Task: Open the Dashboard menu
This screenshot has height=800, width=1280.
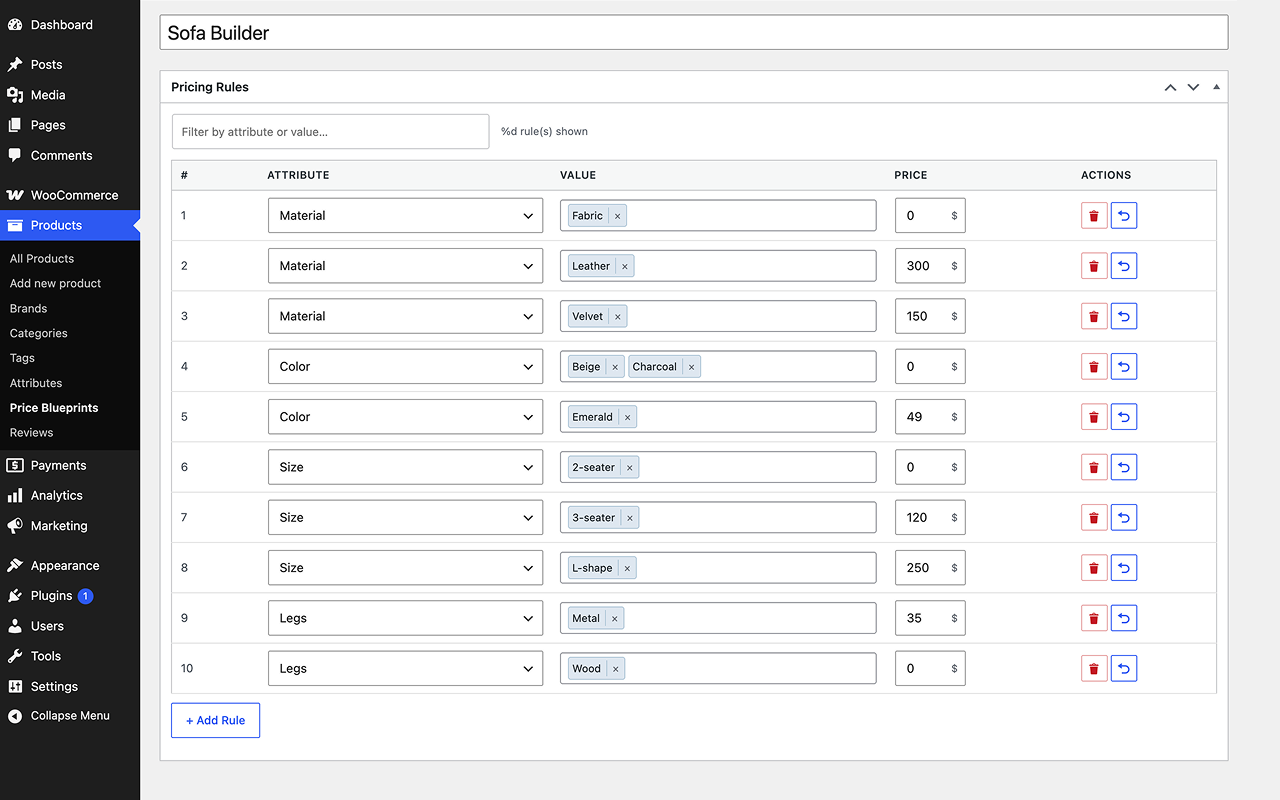Action: (70, 25)
